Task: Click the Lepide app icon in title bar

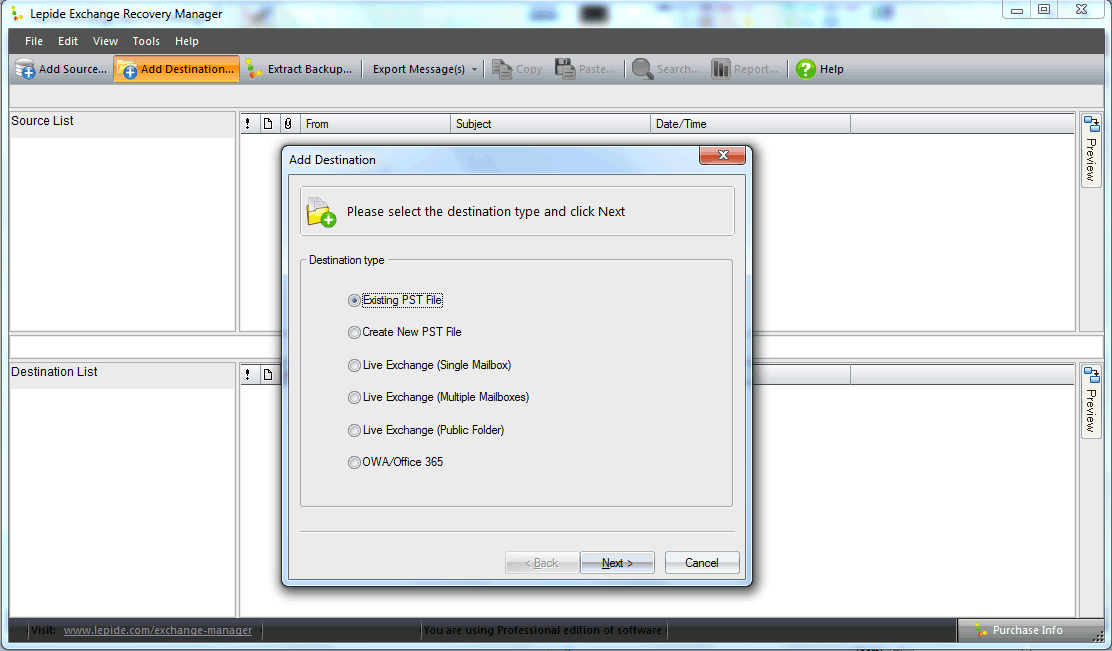Action: tap(17, 13)
